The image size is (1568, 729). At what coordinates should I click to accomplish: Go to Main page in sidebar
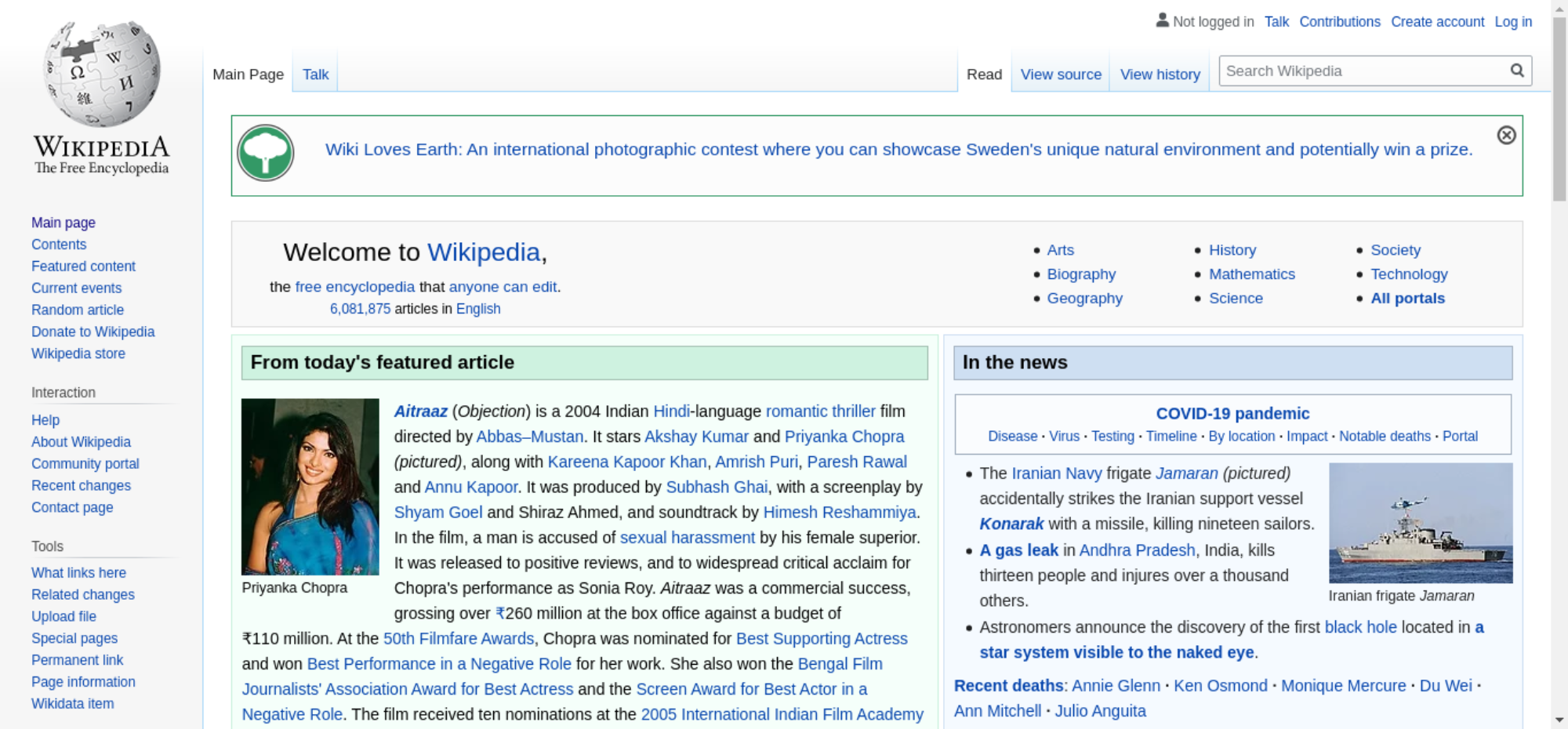64,223
